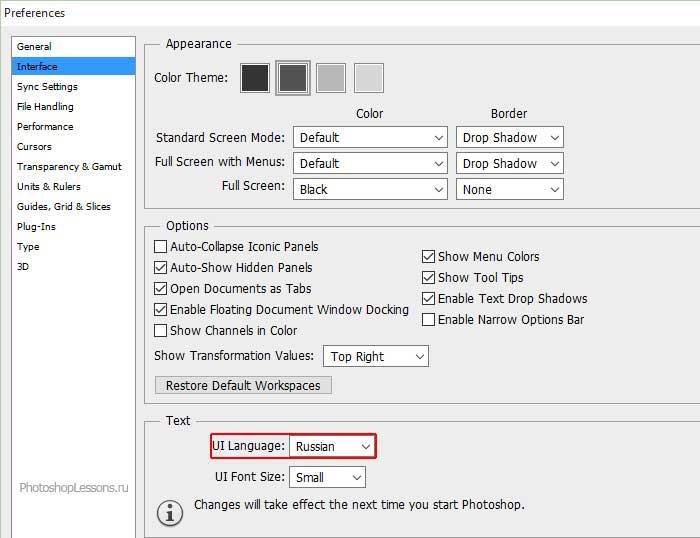Toggle Enable Narrow Options Bar
The width and height of the screenshot is (700, 538).
429,320
